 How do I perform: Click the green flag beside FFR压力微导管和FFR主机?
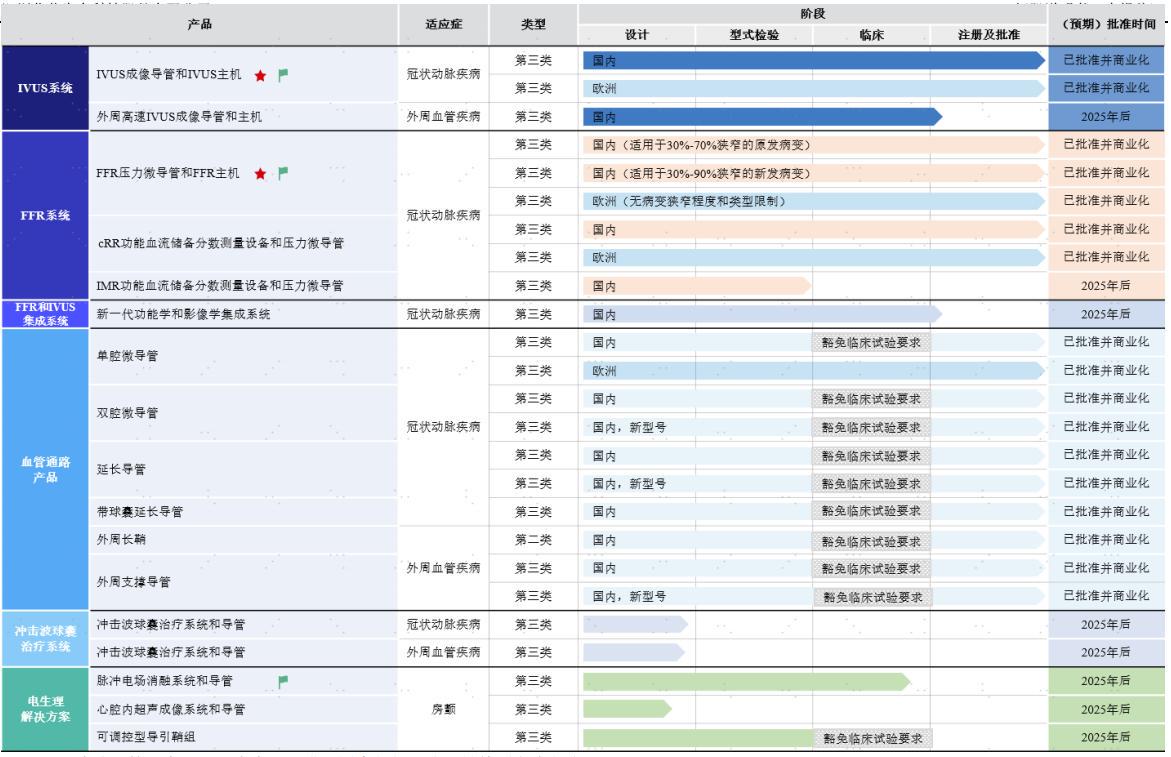click(x=283, y=173)
